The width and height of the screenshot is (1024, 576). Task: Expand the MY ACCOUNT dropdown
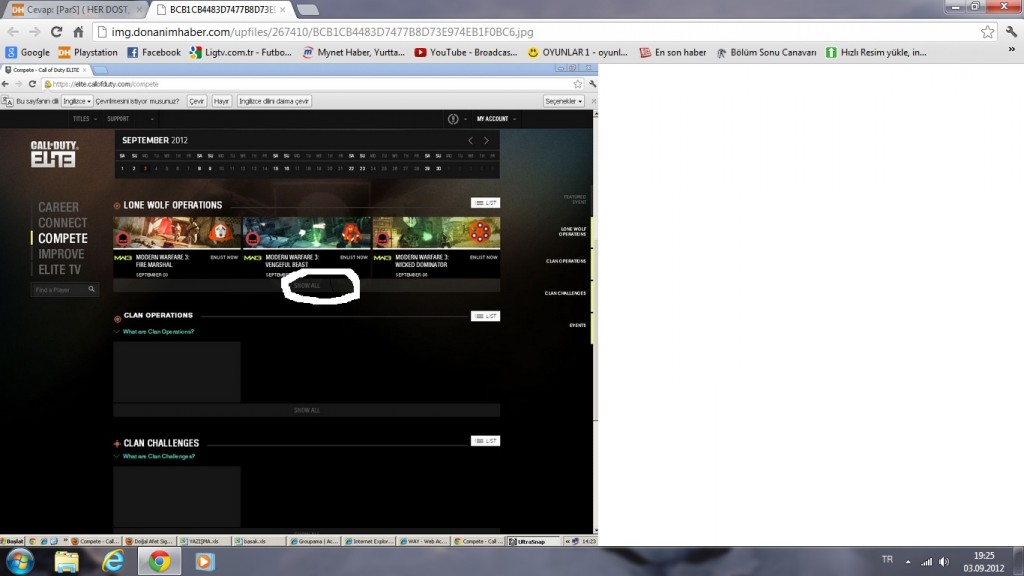pos(496,119)
